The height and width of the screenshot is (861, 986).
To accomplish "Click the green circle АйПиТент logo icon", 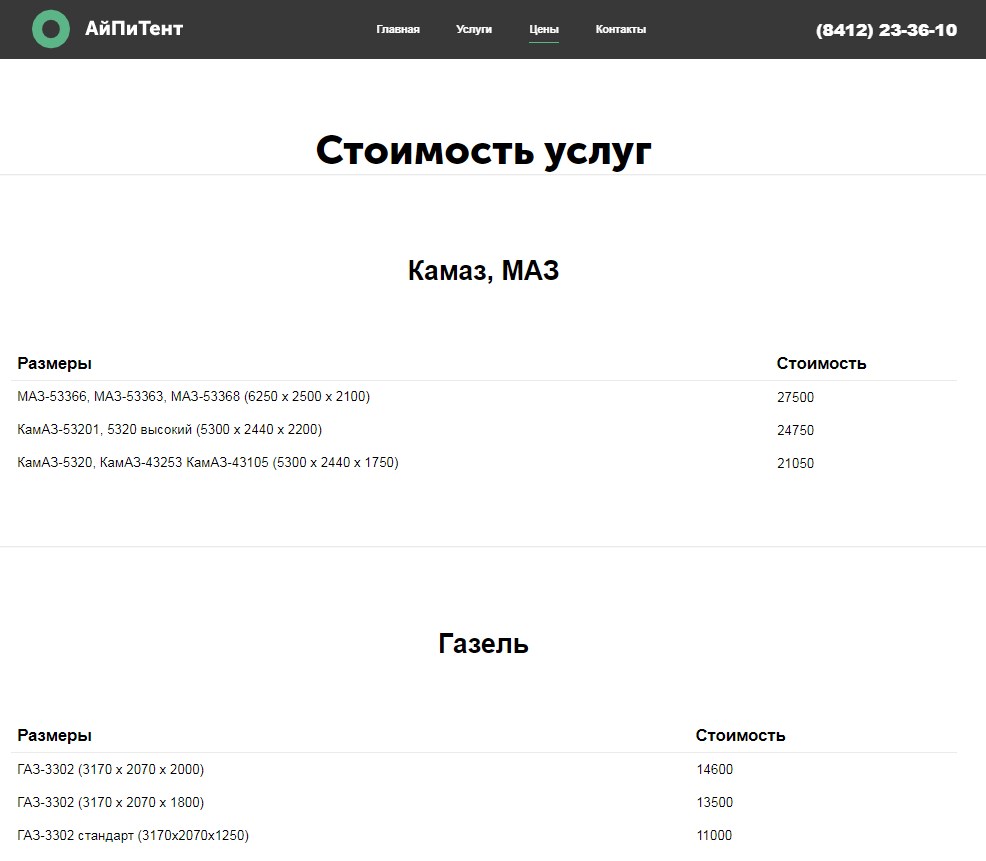I will tap(51, 29).
